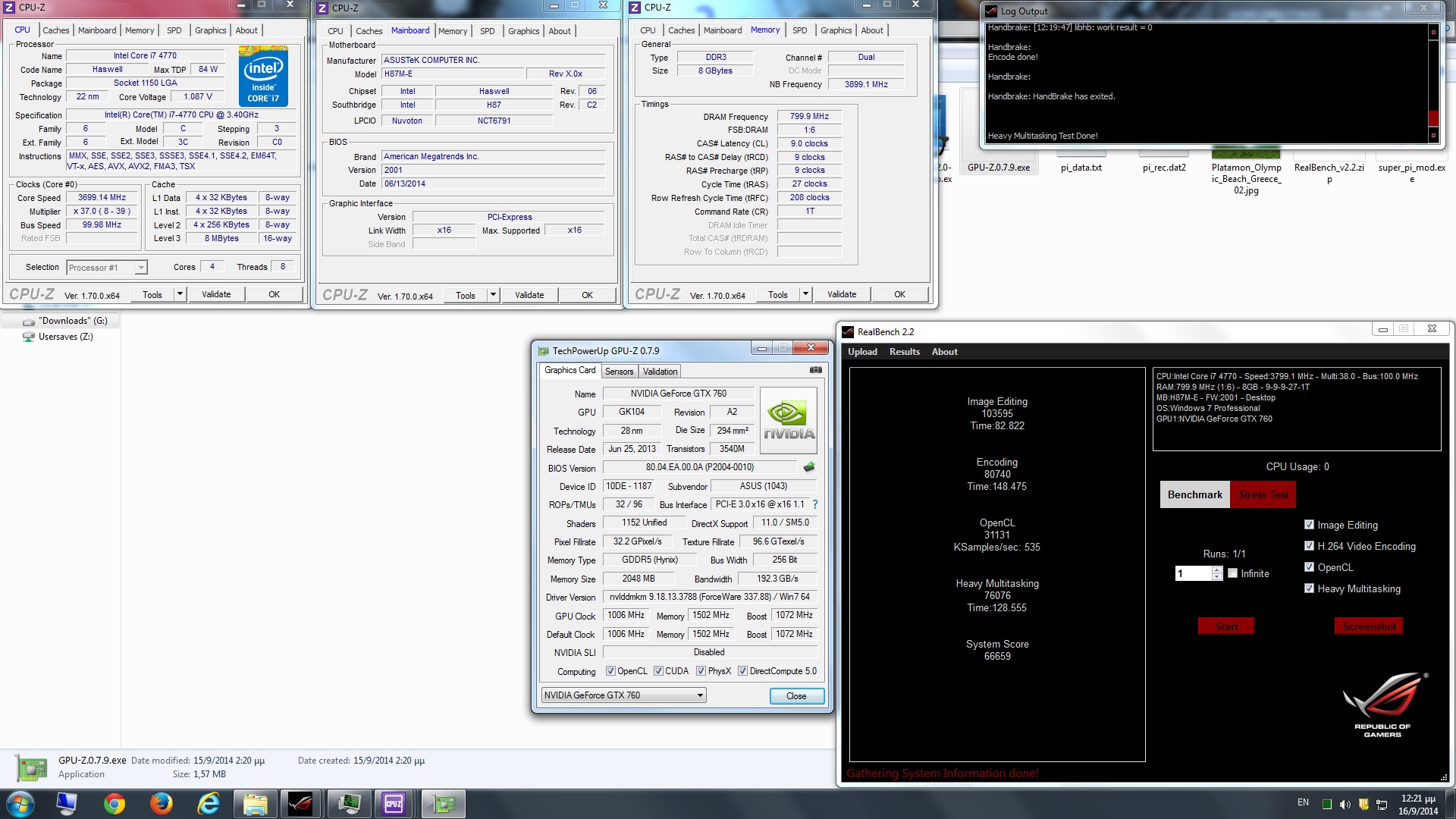This screenshot has height=819, width=1456.
Task: Toggle the DirectCompute 5.0 checkbox
Action: pos(742,671)
